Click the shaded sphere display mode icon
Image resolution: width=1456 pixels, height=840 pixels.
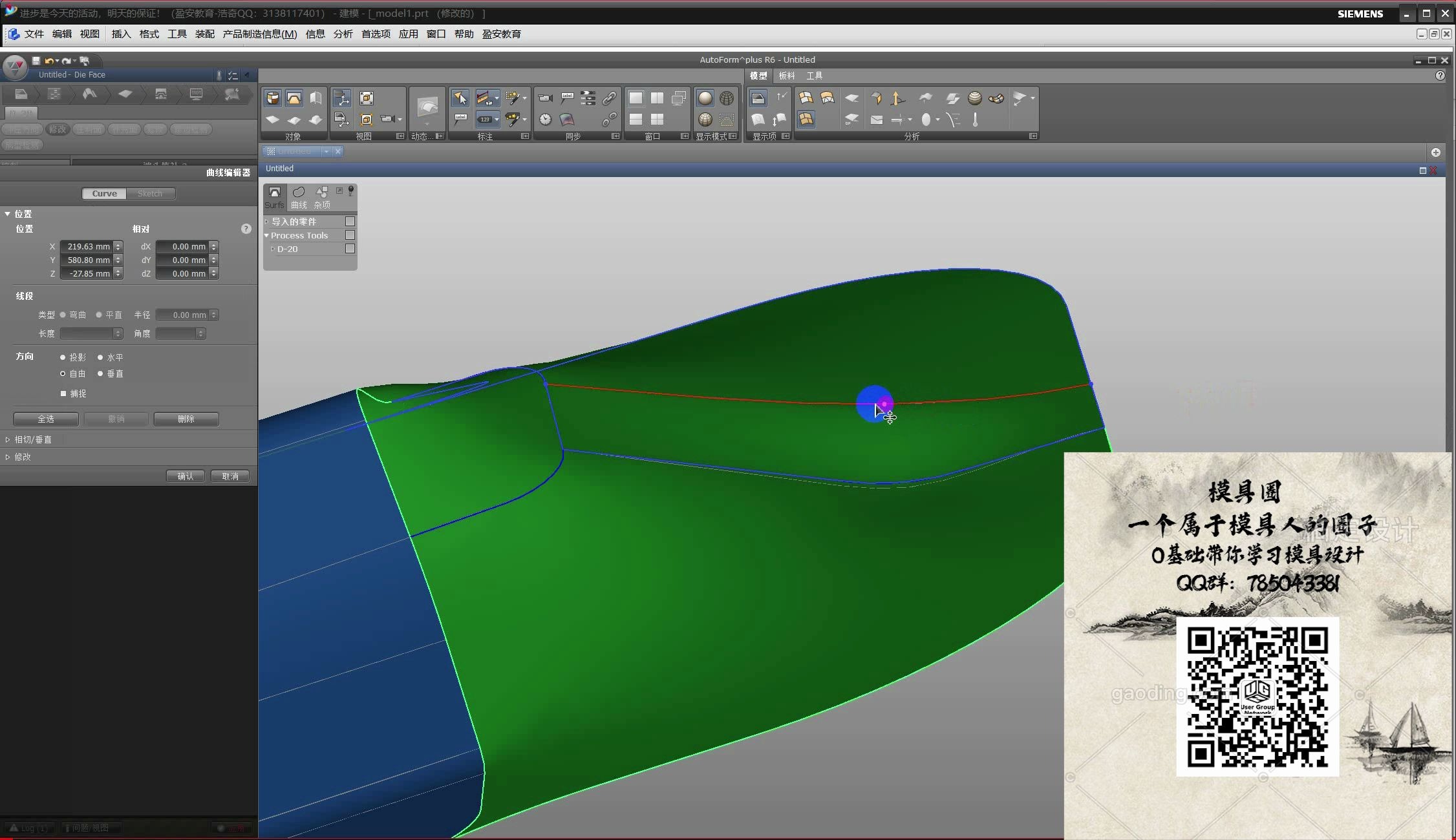705,98
